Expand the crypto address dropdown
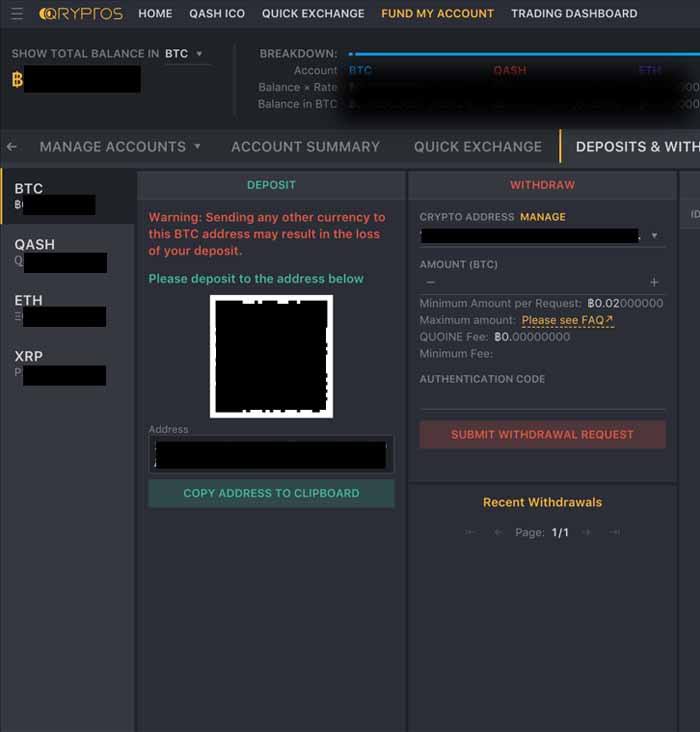 pyautogui.click(x=654, y=236)
